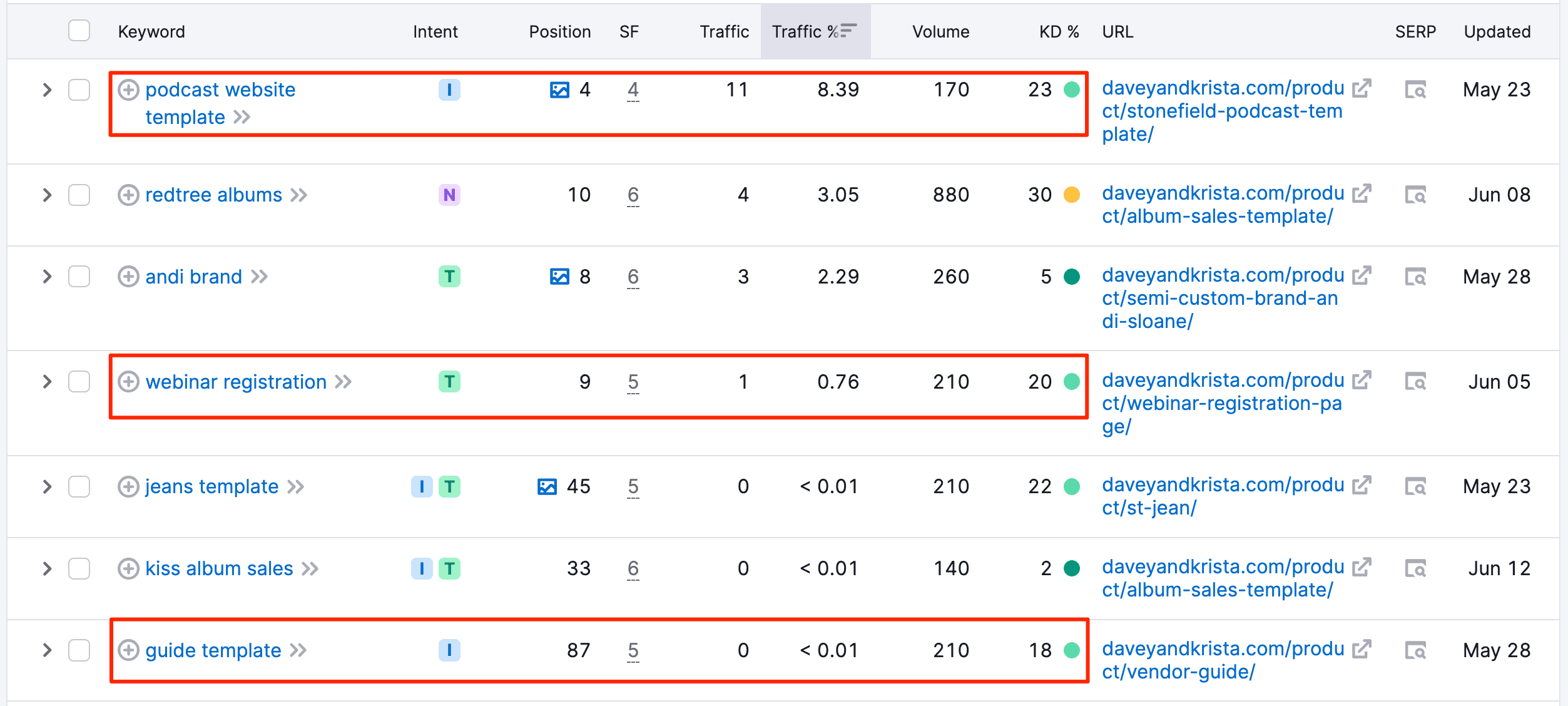Sort by Keyword column header
1568x706 pixels.
tap(151, 31)
